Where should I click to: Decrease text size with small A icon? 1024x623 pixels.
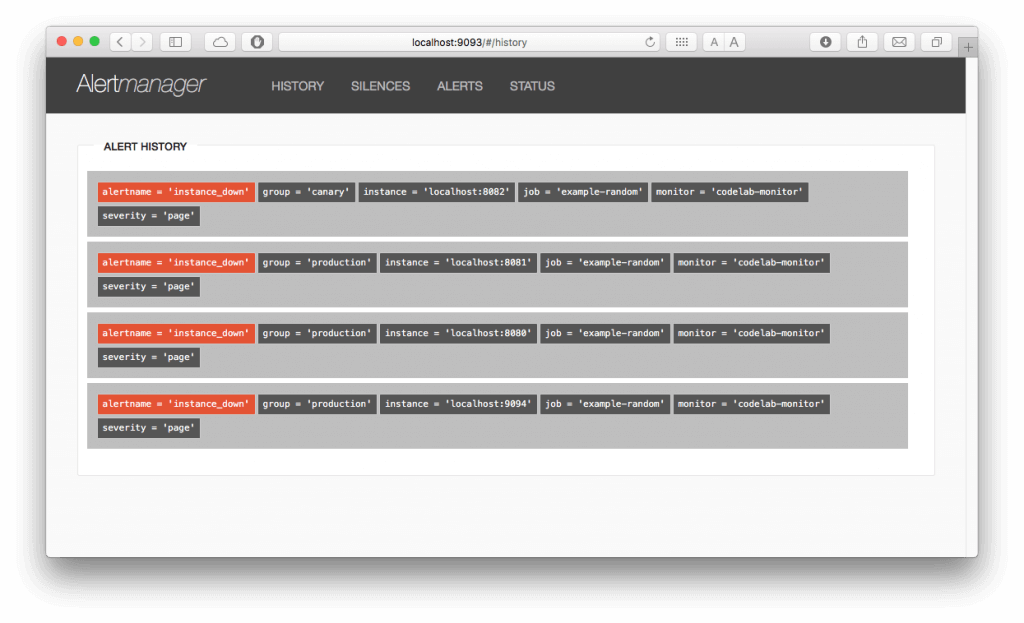[713, 41]
